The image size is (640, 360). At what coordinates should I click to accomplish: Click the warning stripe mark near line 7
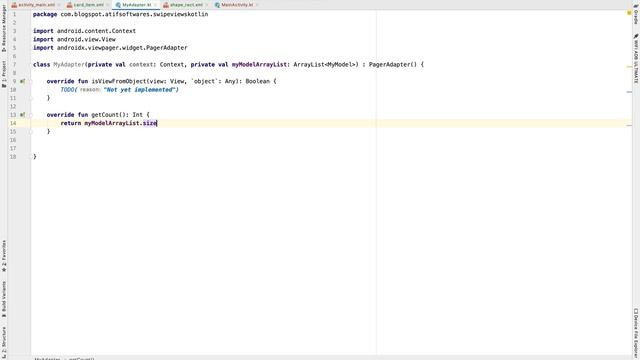(x=629, y=67)
